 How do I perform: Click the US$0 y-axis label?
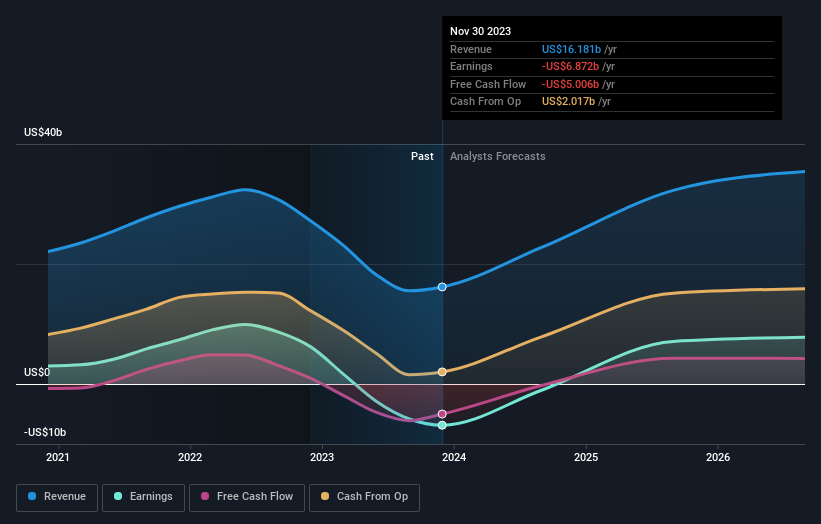37,372
